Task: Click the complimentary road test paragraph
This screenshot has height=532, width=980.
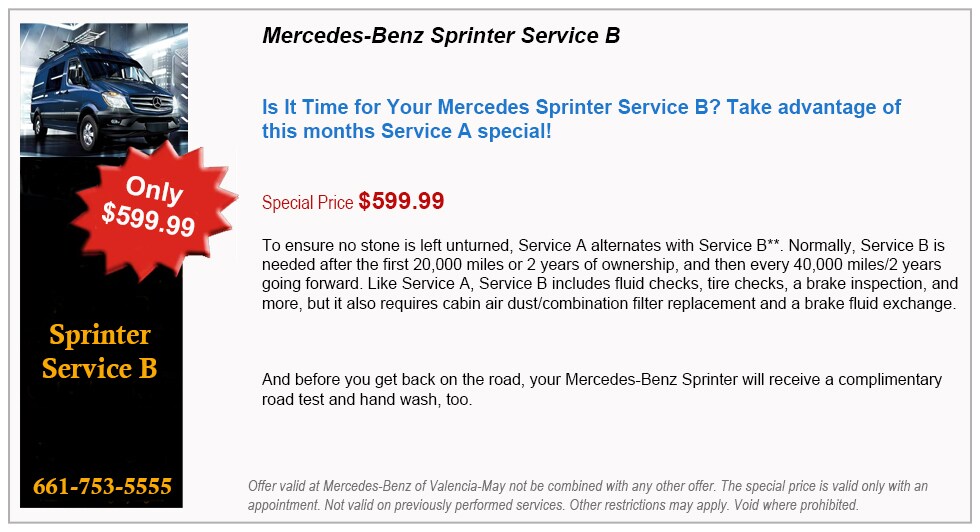Action: (x=601, y=389)
